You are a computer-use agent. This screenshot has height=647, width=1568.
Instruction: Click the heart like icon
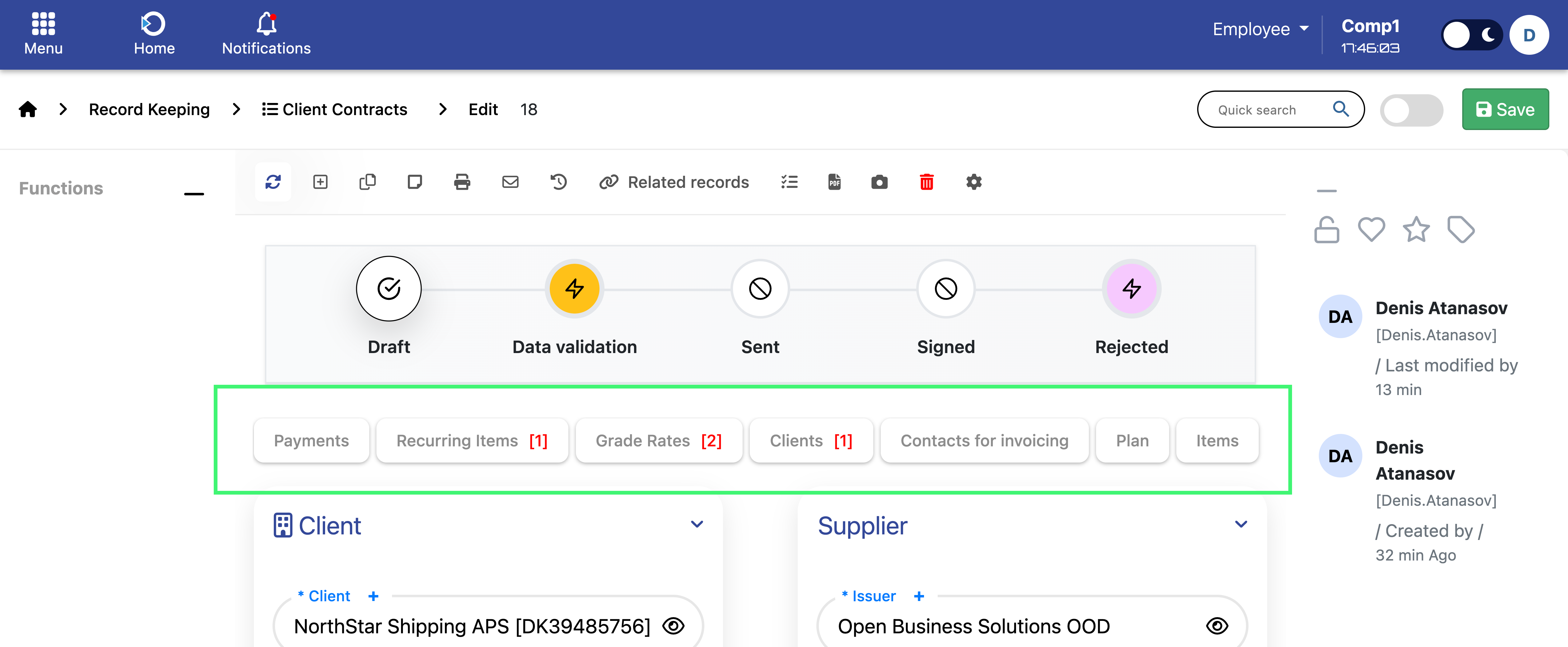point(1371,230)
